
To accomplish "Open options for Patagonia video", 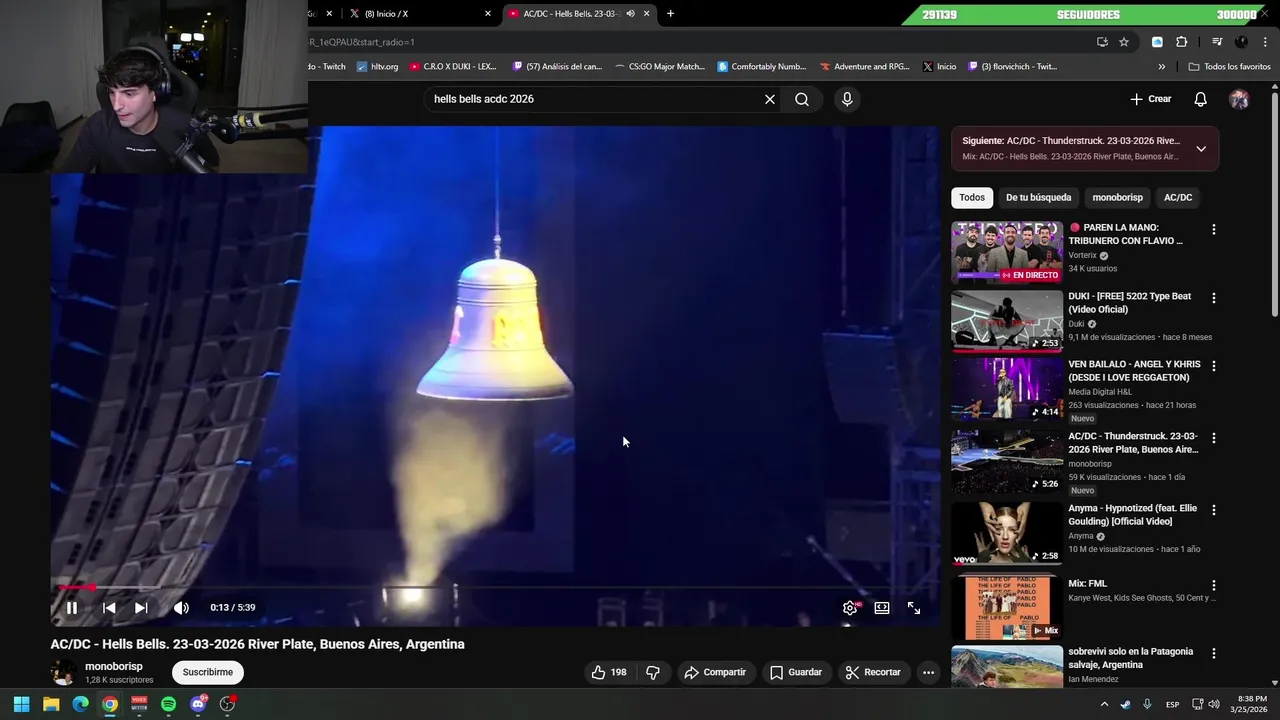I will click(x=1214, y=653).
